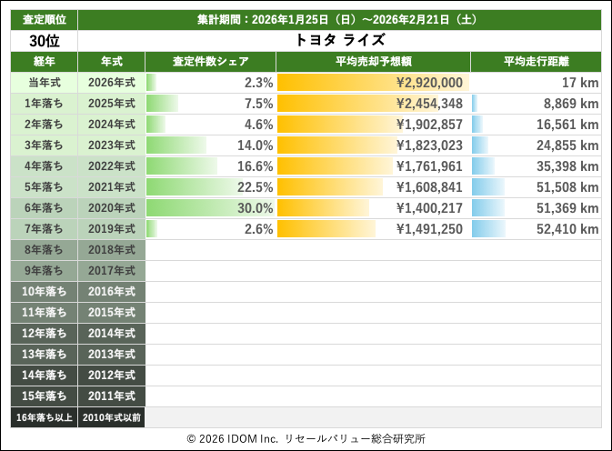Select the 2016年式 cell

pyautogui.click(x=111, y=291)
